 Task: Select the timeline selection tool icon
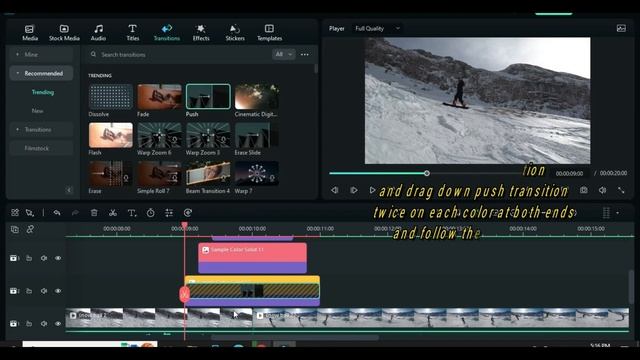click(30, 212)
